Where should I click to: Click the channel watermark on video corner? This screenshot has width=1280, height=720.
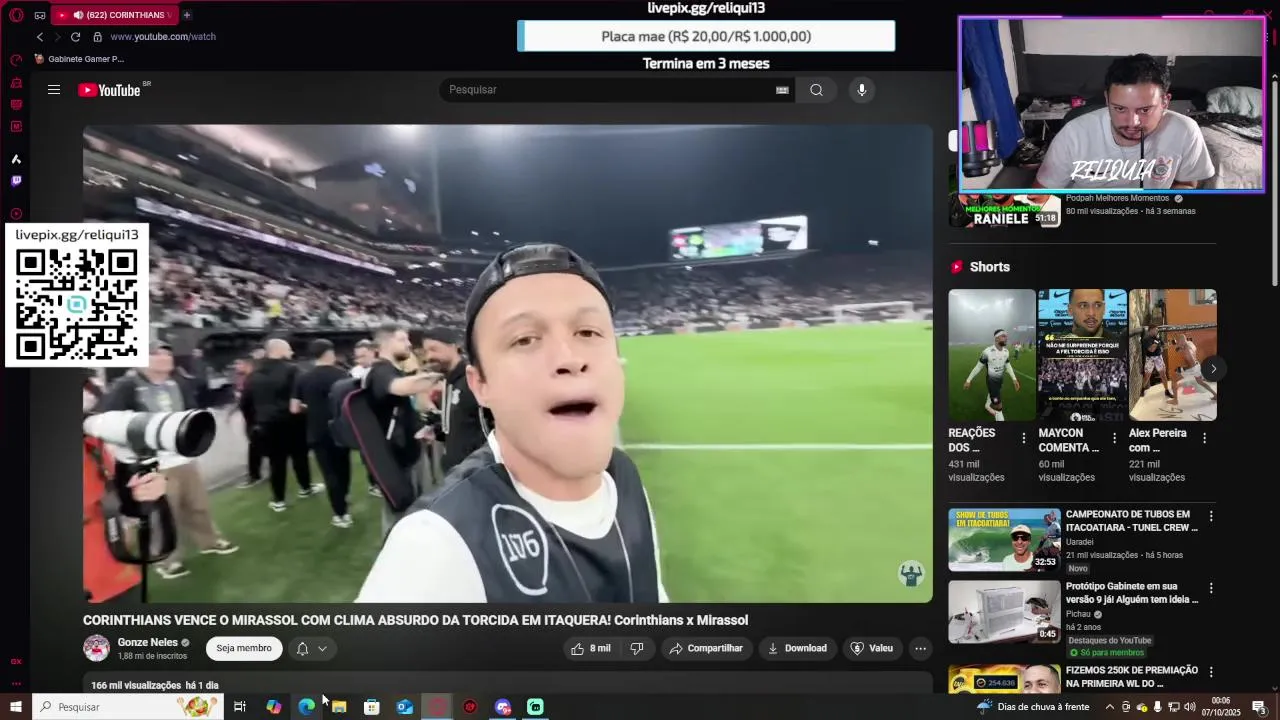[910, 574]
